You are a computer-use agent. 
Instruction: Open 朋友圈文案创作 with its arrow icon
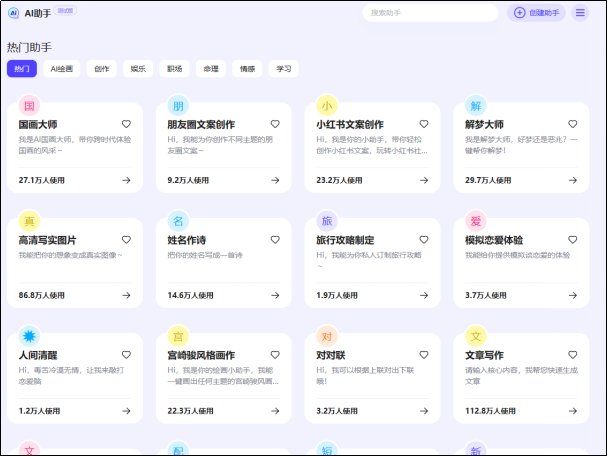275,180
